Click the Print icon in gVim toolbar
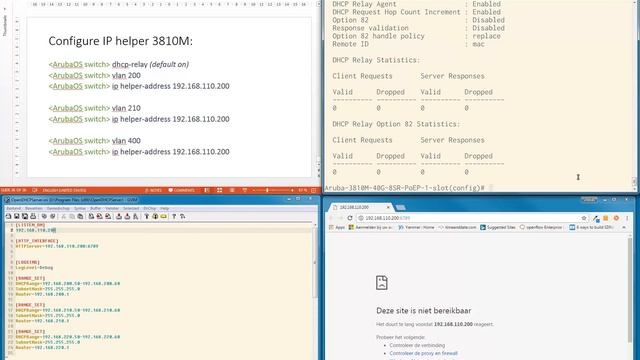This screenshot has height=360, width=640. point(33,216)
